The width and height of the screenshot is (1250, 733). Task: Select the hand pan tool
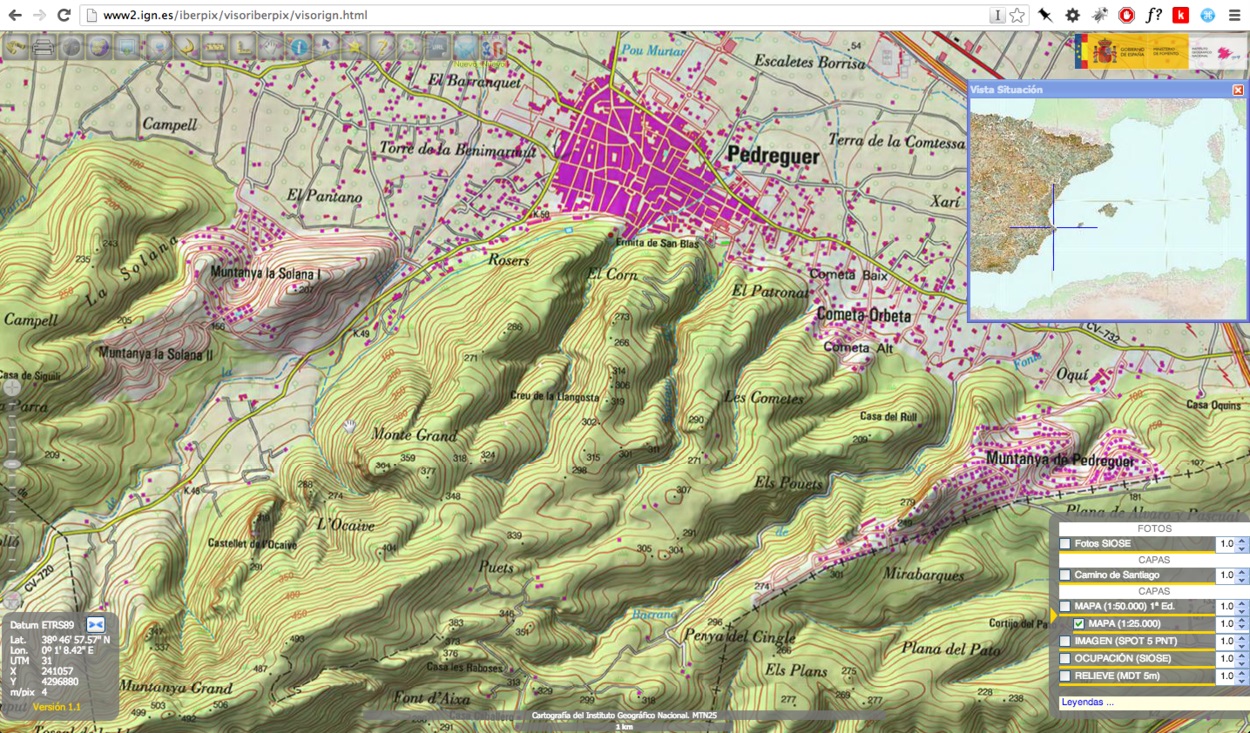(x=270, y=47)
